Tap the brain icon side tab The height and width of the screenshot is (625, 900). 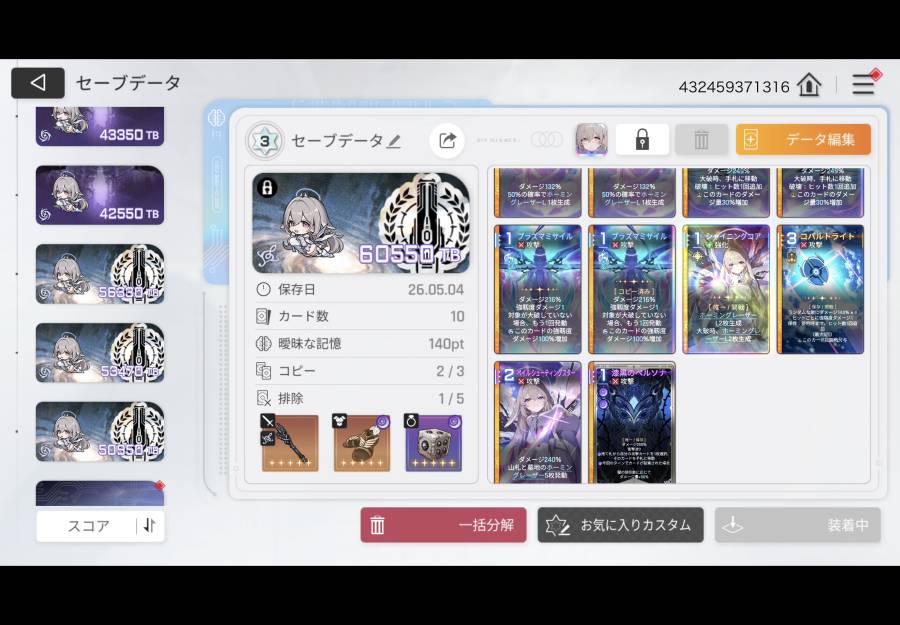point(216,118)
